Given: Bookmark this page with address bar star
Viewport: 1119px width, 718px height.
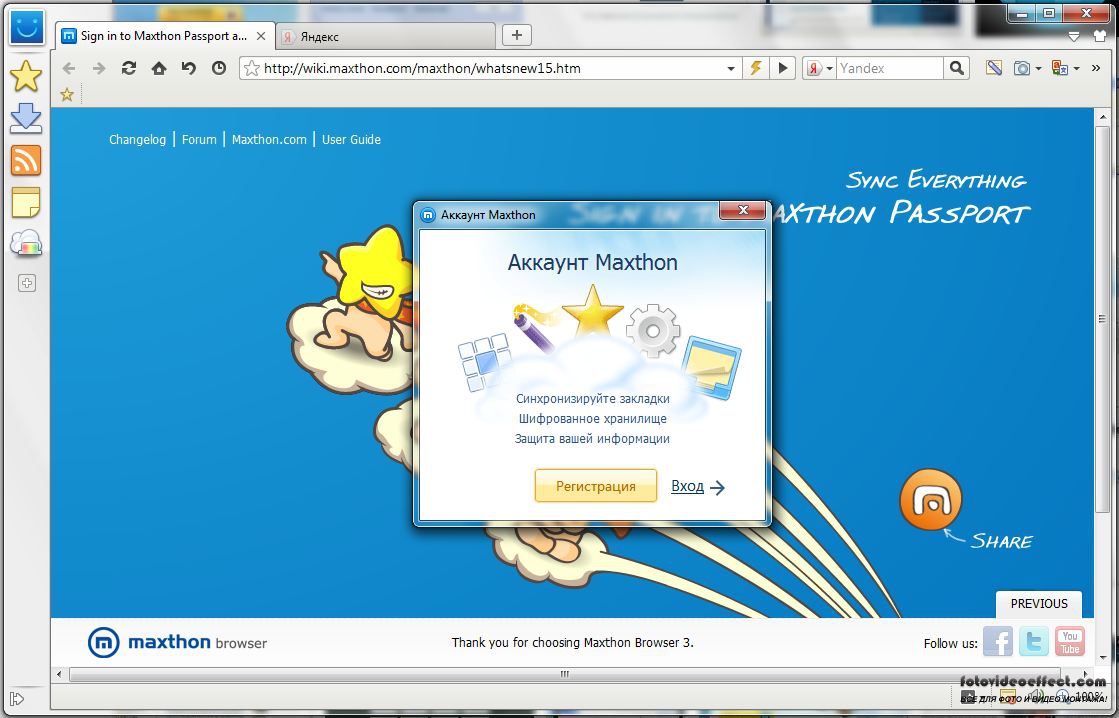Looking at the screenshot, I should pyautogui.click(x=252, y=69).
